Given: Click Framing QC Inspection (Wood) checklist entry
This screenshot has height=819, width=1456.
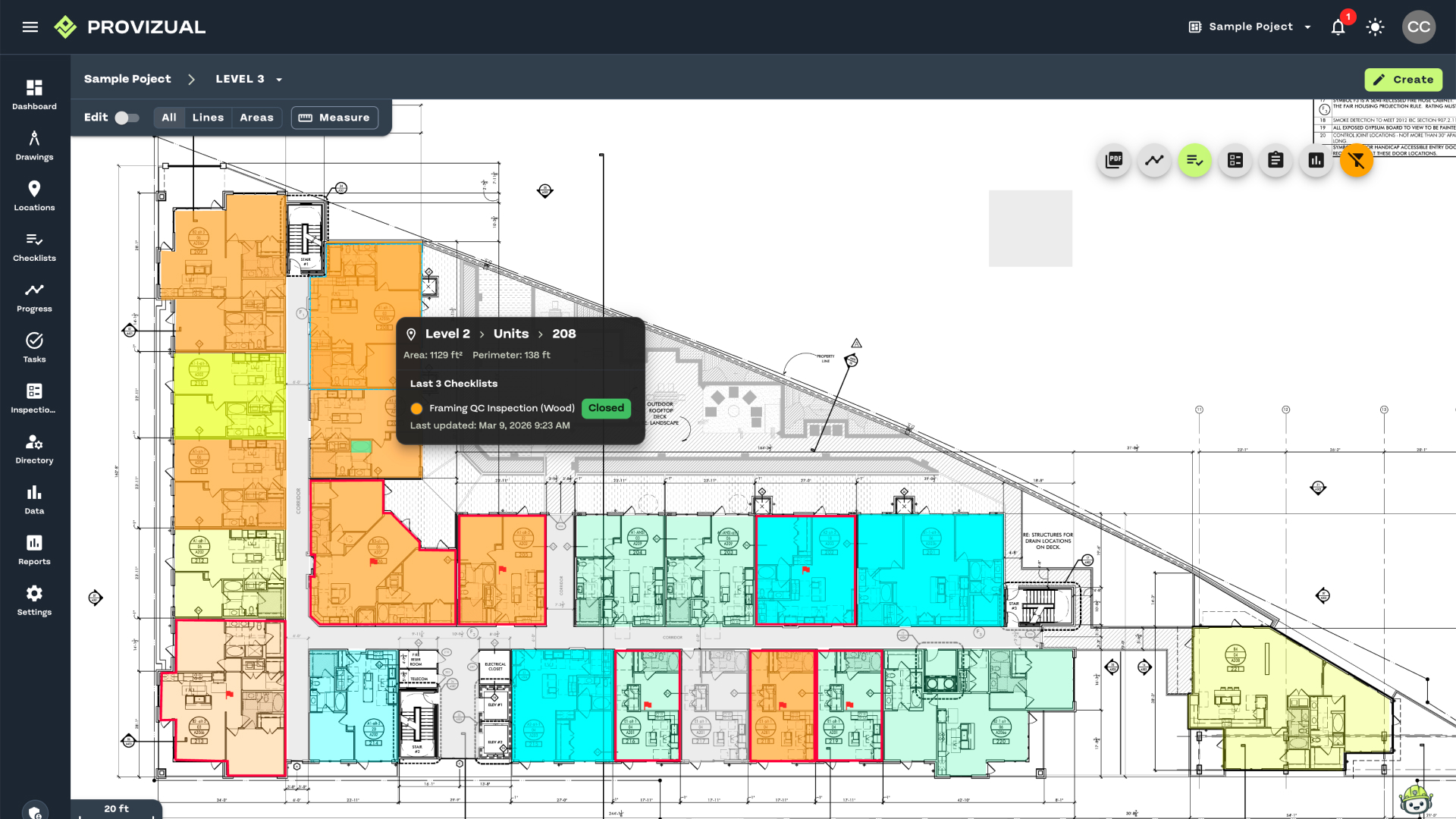Looking at the screenshot, I should click(x=502, y=408).
